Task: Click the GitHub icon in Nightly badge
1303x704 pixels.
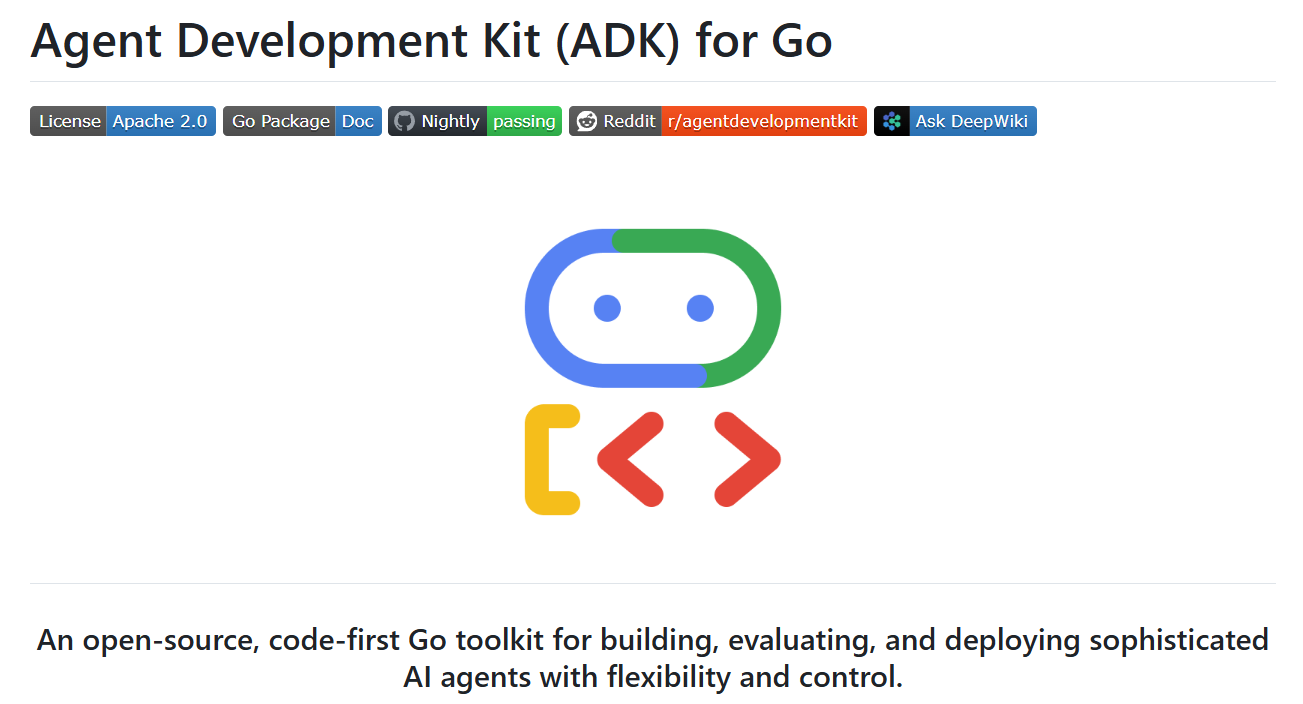Action: 404,121
